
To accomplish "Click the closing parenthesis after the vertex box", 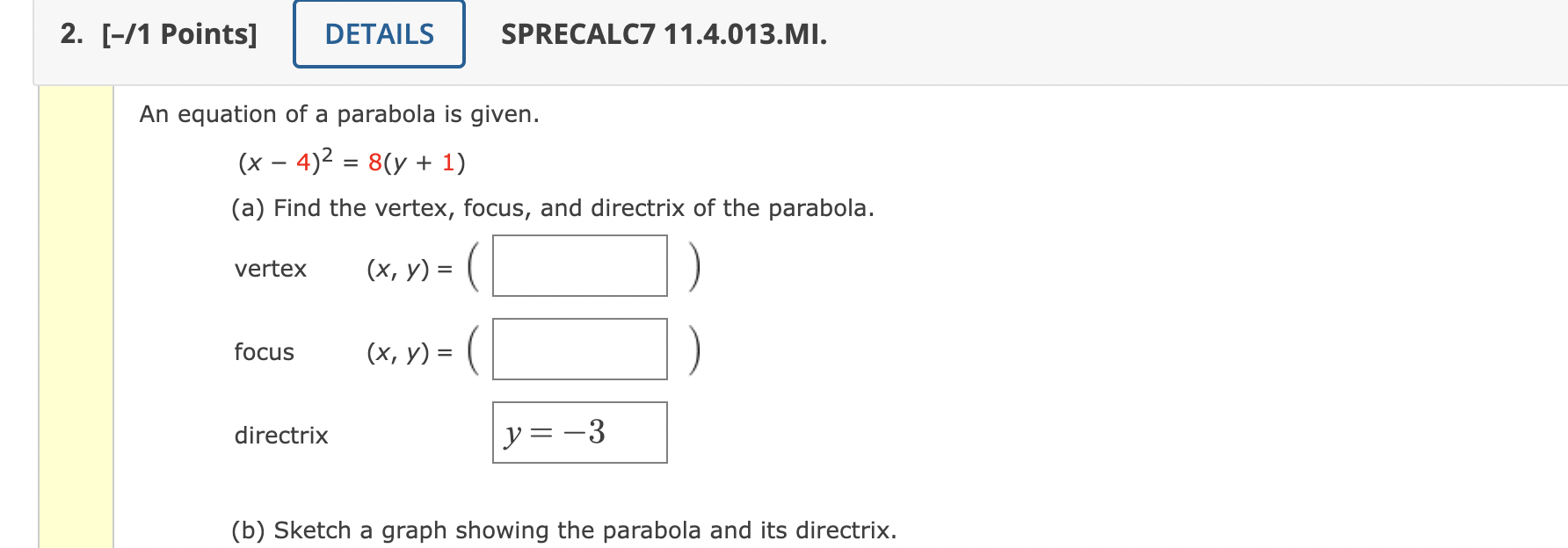I will [695, 266].
